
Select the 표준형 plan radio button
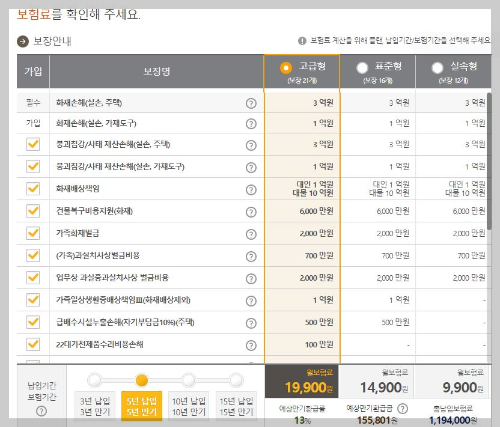[362, 68]
